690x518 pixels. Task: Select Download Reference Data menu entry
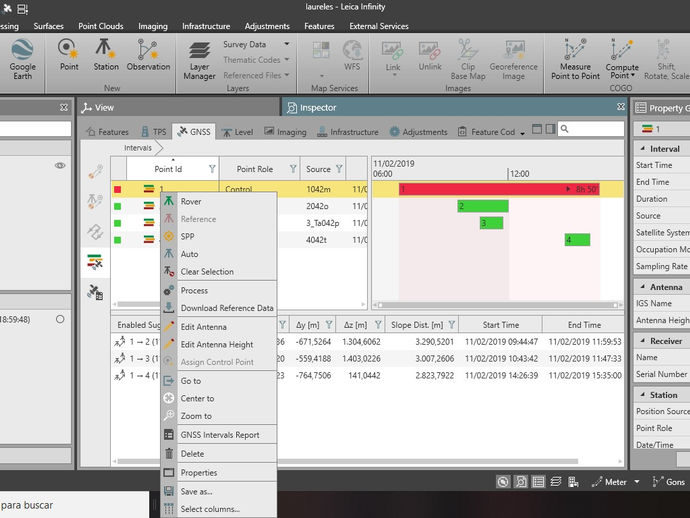(219, 308)
